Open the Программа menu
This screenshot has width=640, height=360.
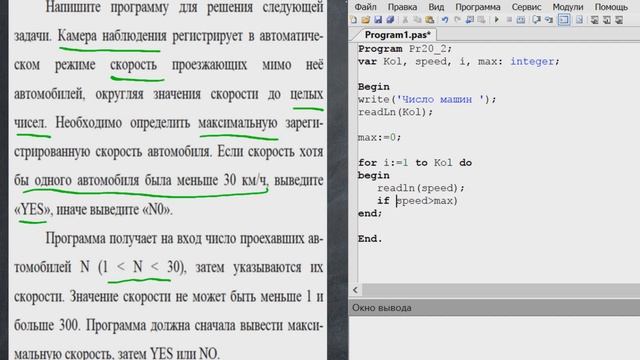tap(478, 7)
